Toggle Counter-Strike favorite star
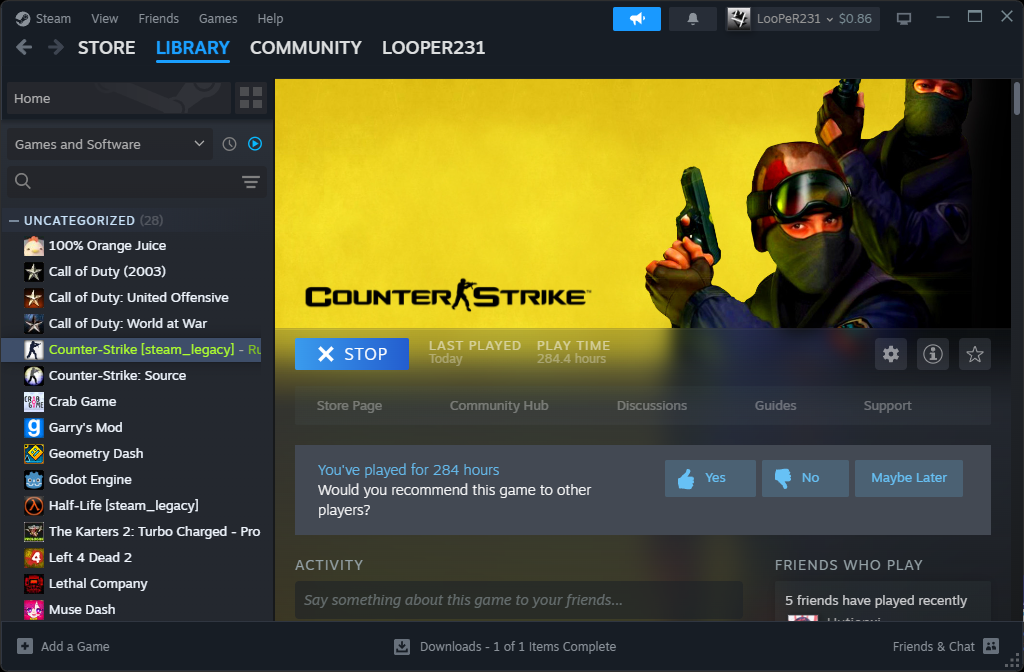This screenshot has width=1024, height=672. (x=975, y=354)
